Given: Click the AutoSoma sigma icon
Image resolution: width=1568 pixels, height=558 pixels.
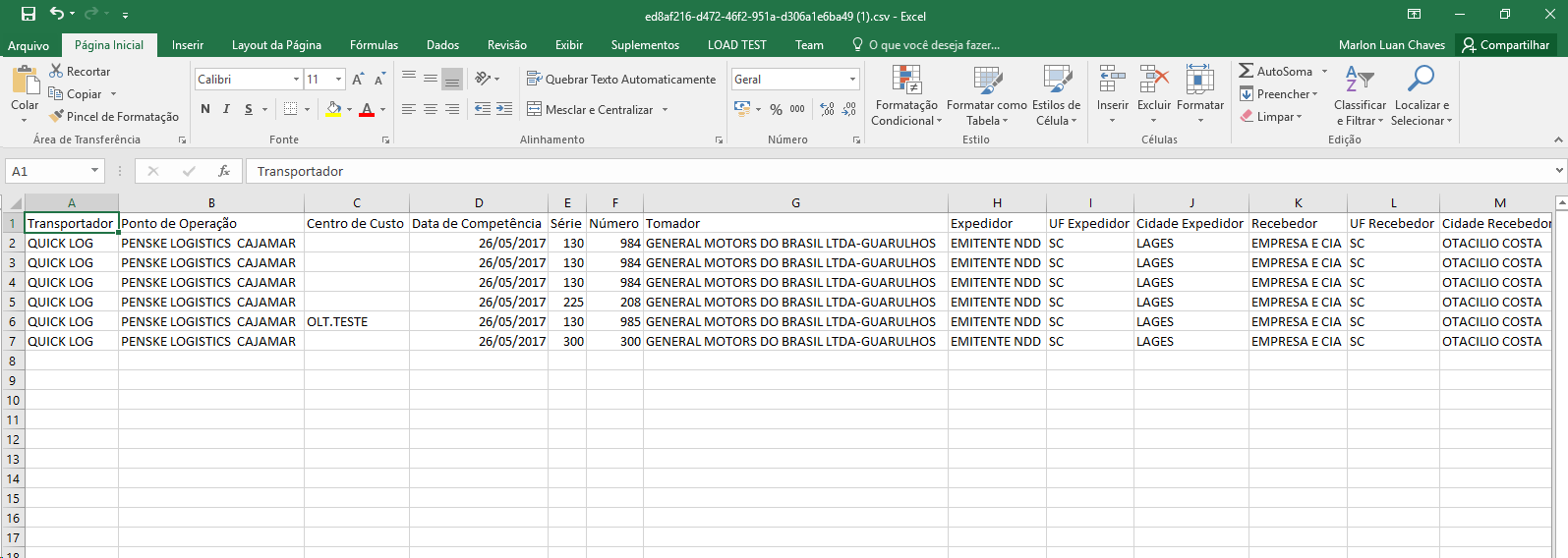Looking at the screenshot, I should pyautogui.click(x=1247, y=71).
